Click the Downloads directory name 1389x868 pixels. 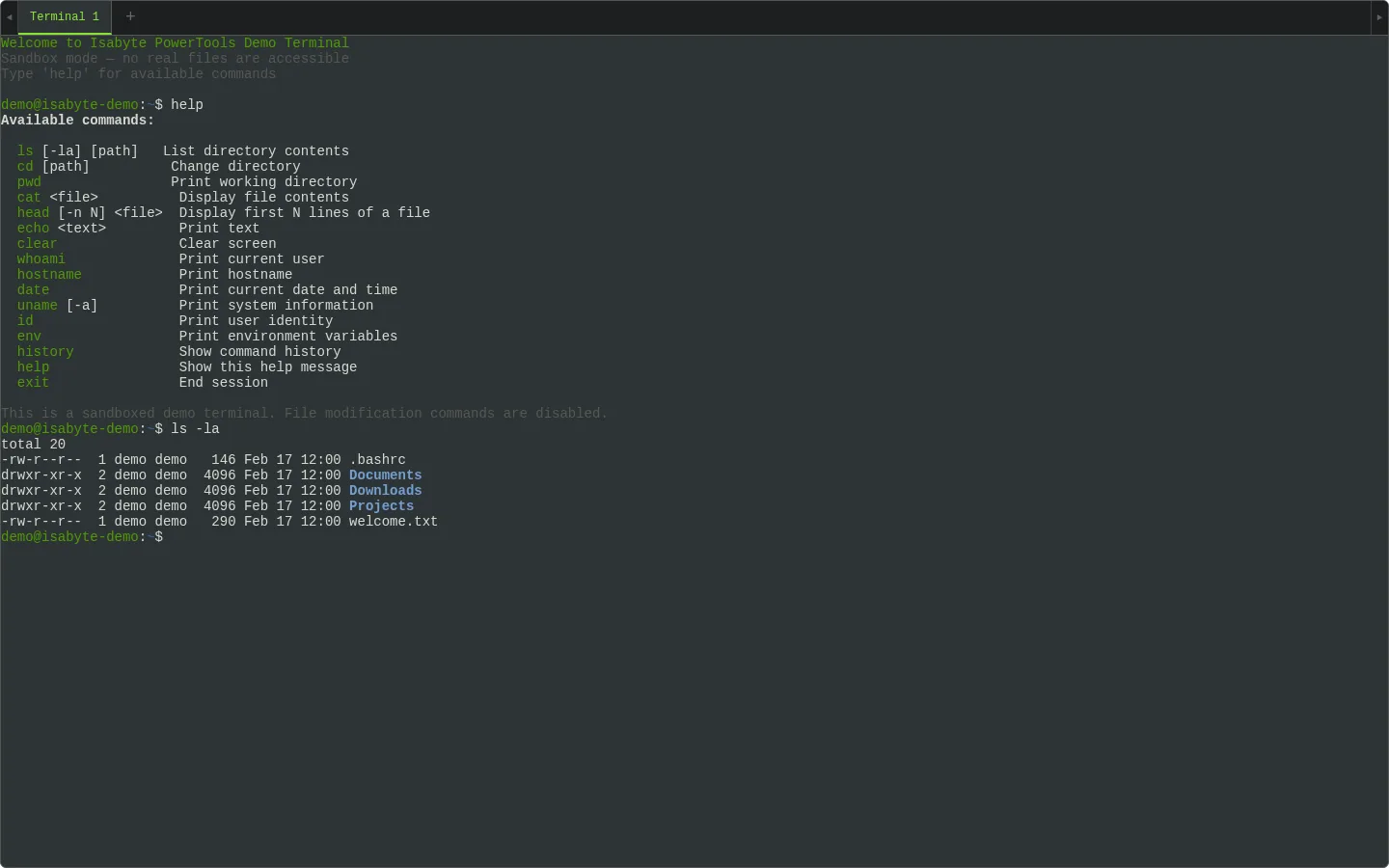386,491
